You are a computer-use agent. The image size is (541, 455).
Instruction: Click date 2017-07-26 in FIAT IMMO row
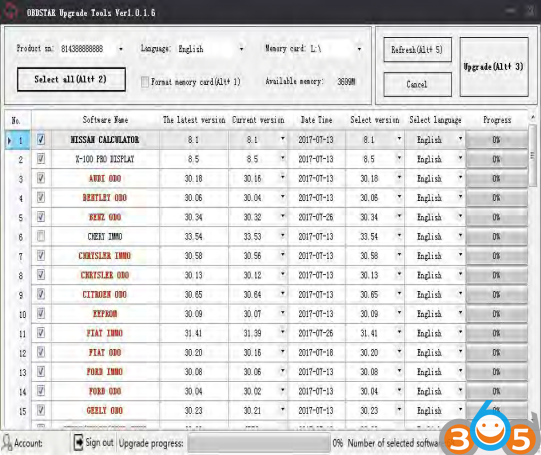point(316,333)
